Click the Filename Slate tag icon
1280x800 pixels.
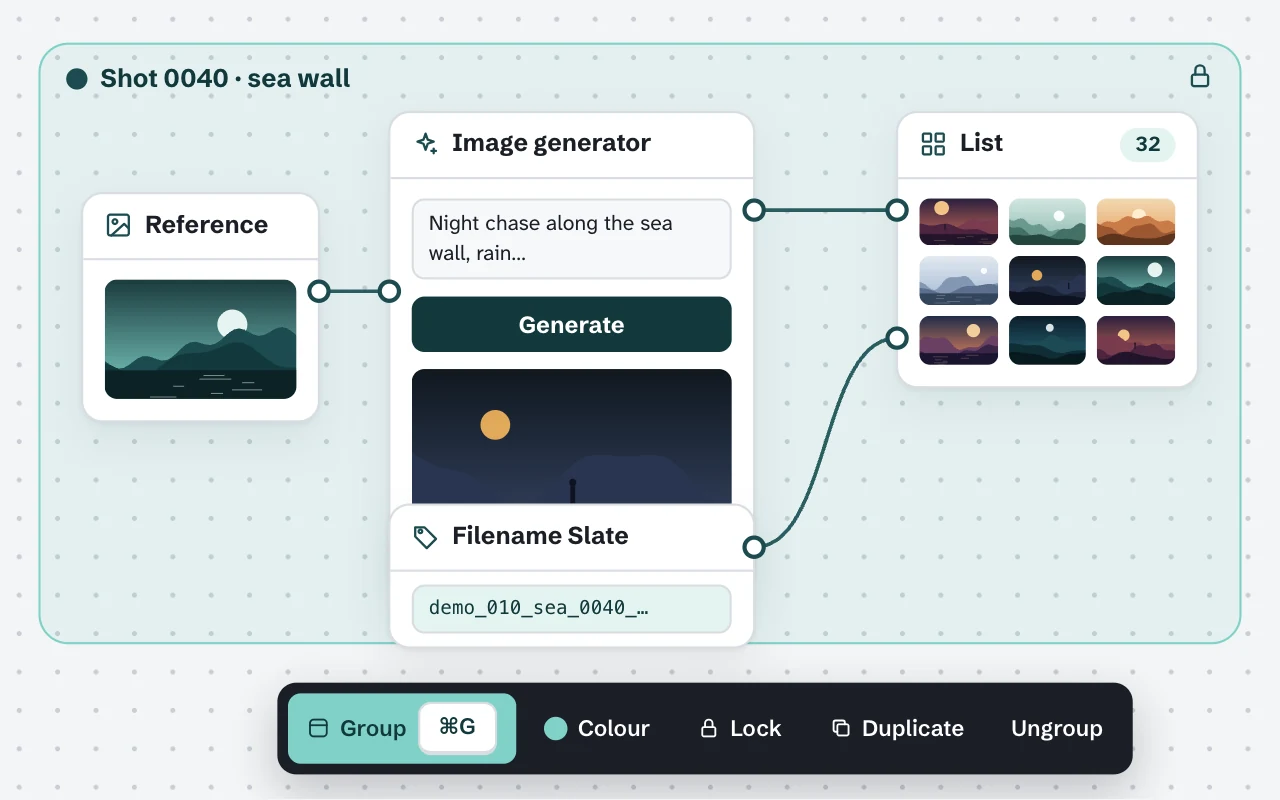pyautogui.click(x=425, y=537)
